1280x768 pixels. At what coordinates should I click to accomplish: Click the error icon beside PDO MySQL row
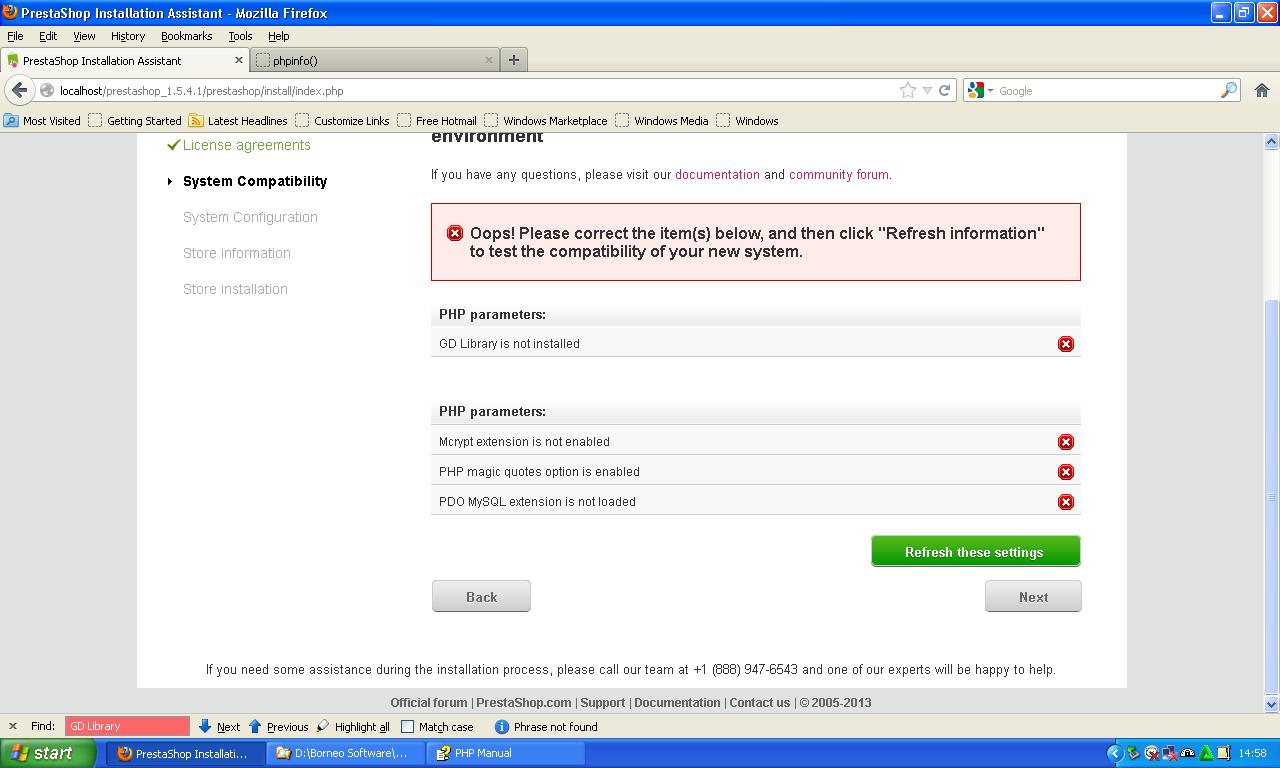click(x=1066, y=502)
